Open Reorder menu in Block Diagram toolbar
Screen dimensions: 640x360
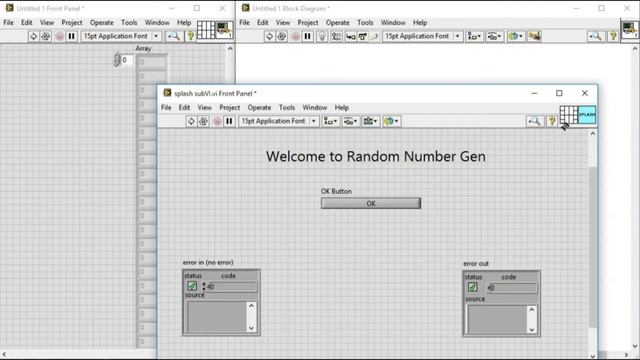point(516,36)
